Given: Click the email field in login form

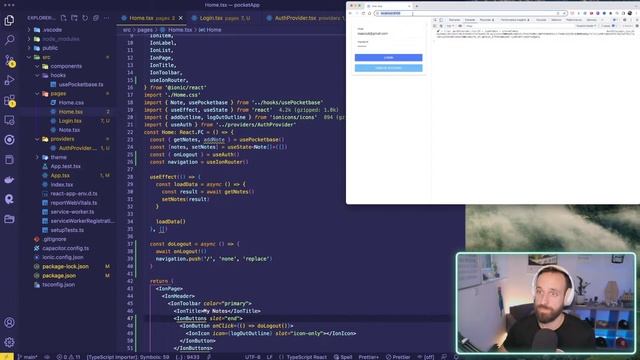Looking at the screenshot, I should coord(389,32).
